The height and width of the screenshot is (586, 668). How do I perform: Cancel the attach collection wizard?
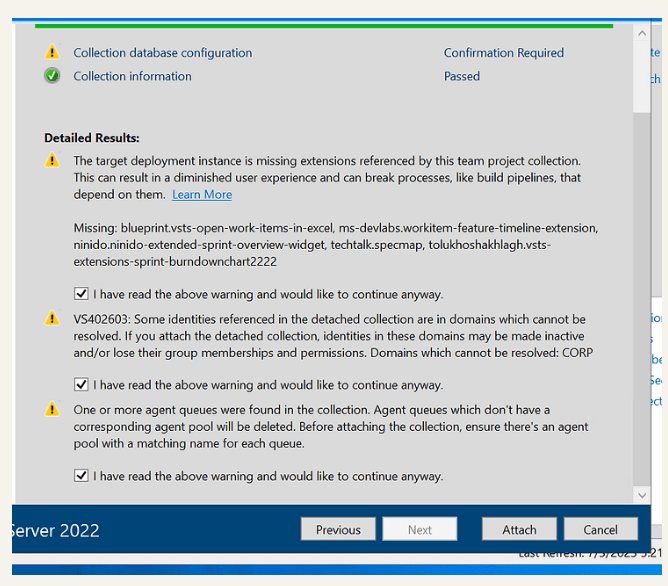[601, 529]
